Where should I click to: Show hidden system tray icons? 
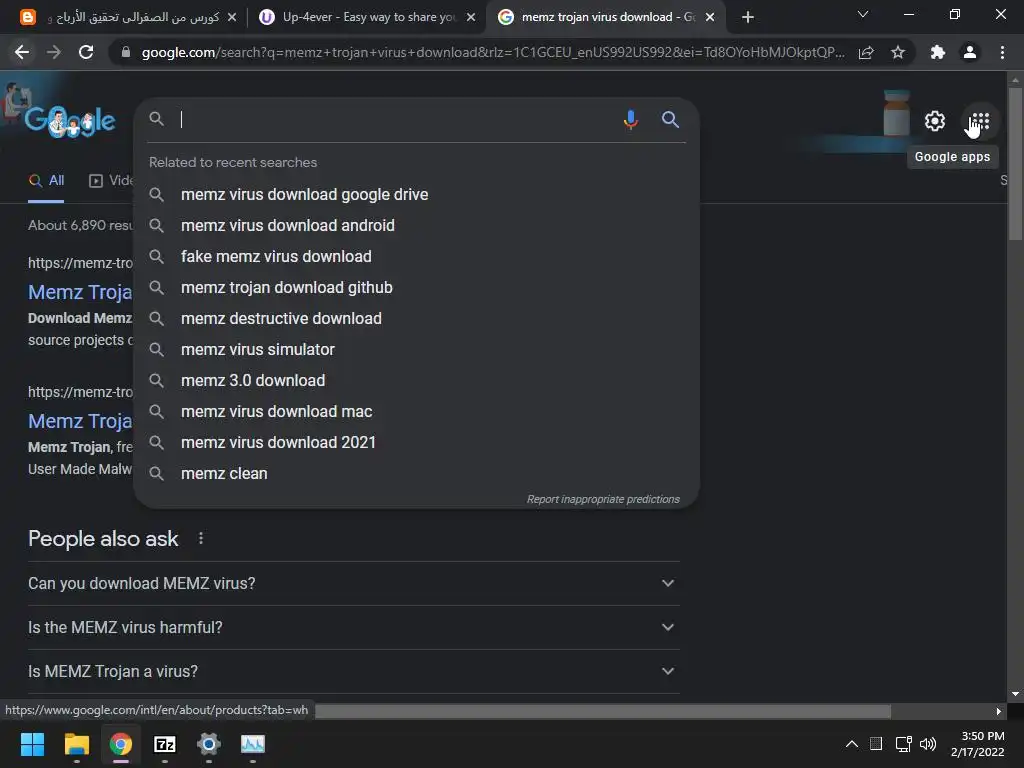tap(852, 744)
